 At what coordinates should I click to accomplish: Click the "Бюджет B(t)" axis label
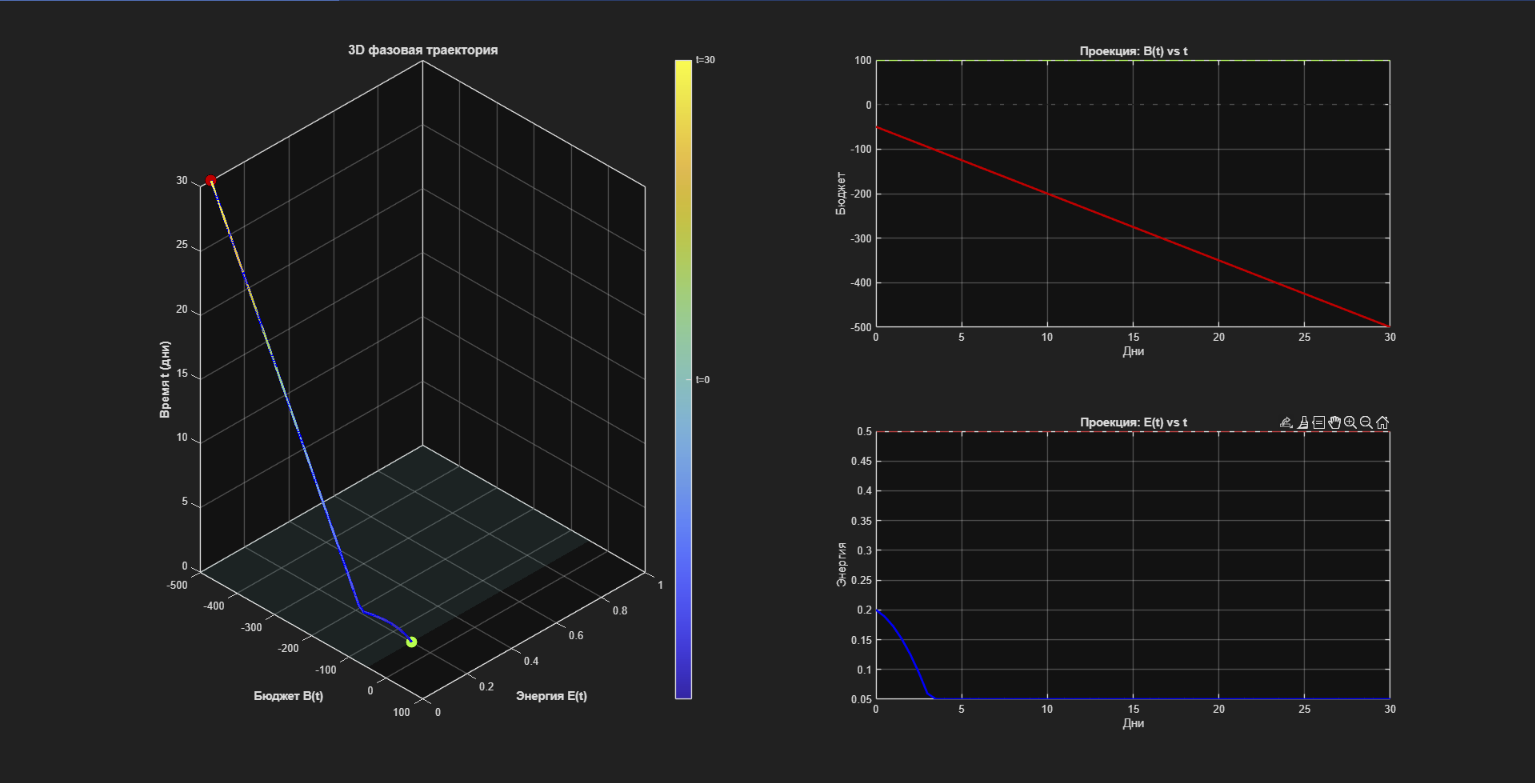click(288, 696)
